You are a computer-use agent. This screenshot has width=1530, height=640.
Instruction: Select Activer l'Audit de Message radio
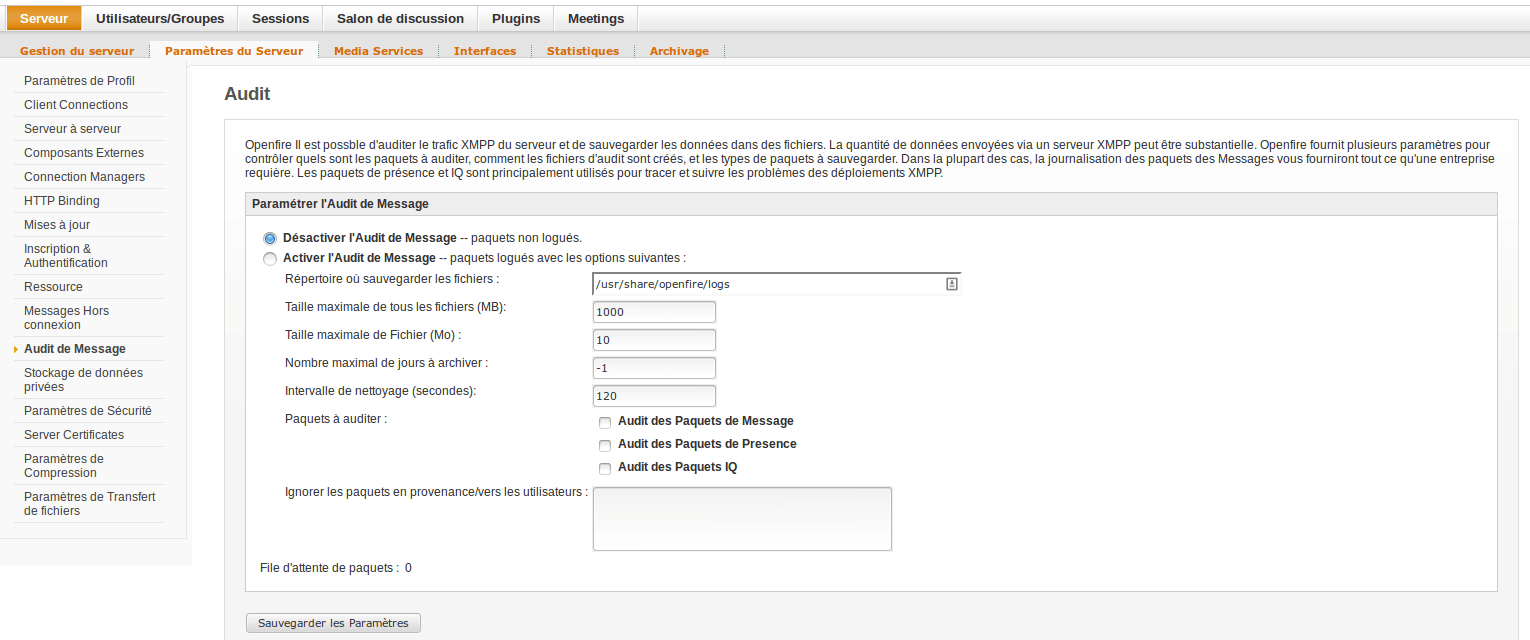270,259
